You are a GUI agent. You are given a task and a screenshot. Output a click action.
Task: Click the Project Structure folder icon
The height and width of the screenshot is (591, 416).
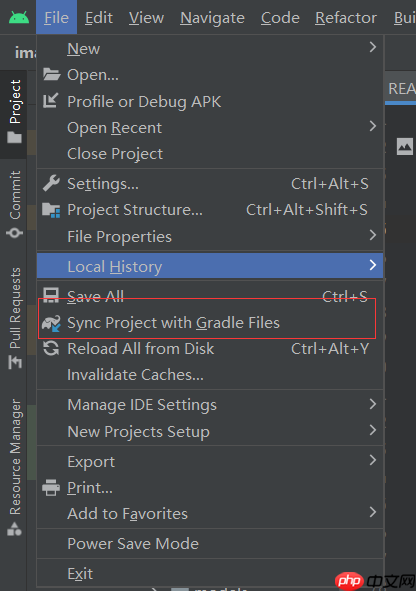51,210
